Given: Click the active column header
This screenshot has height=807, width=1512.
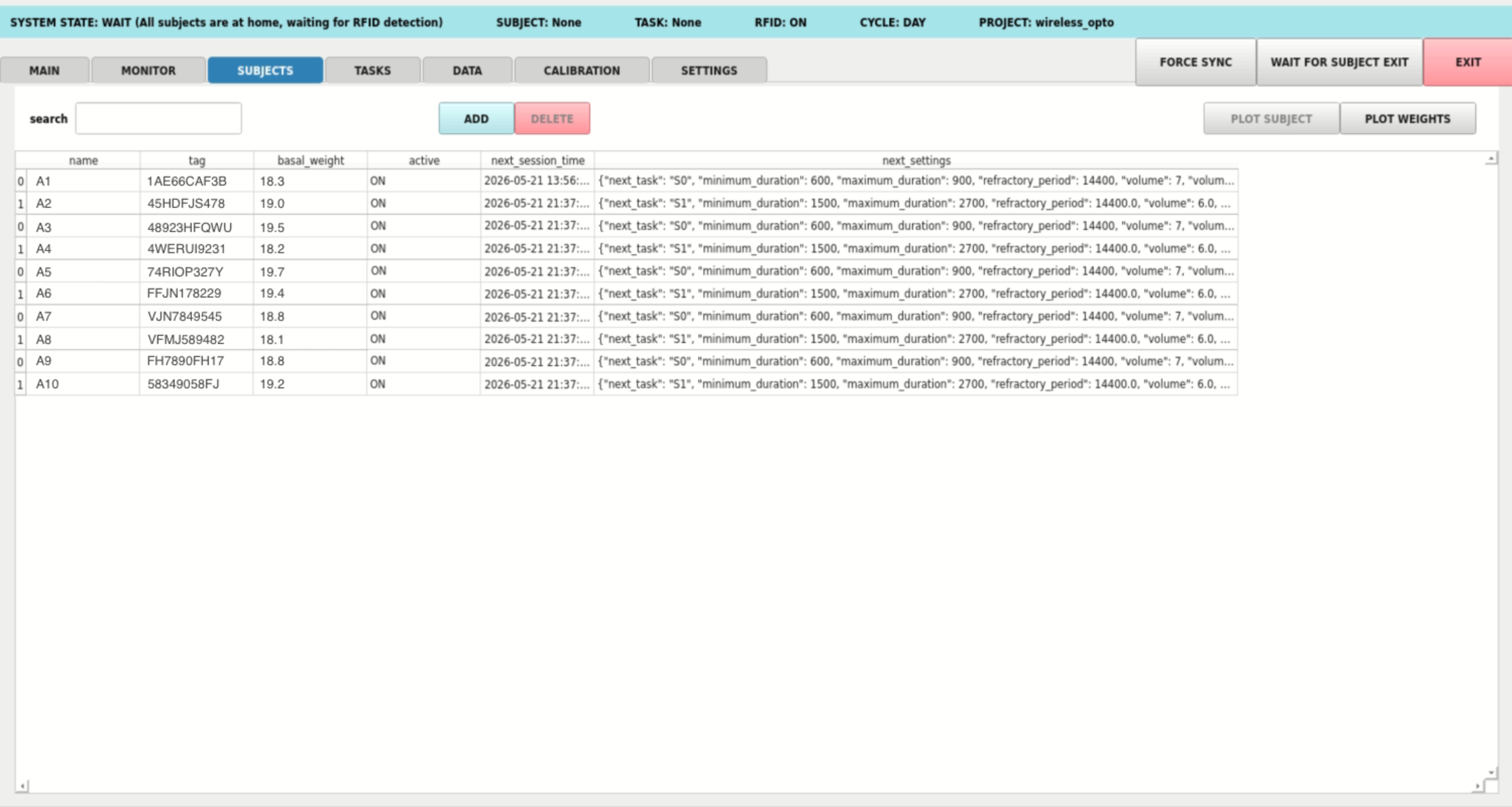Looking at the screenshot, I should (x=424, y=160).
